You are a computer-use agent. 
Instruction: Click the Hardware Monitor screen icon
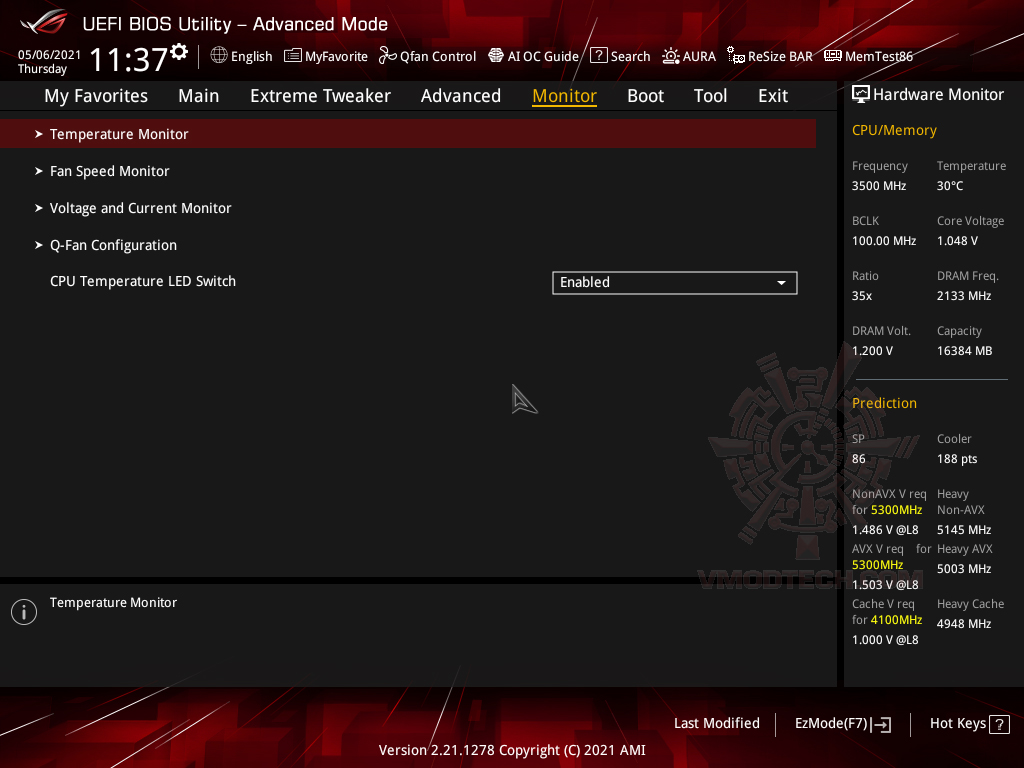(861, 95)
